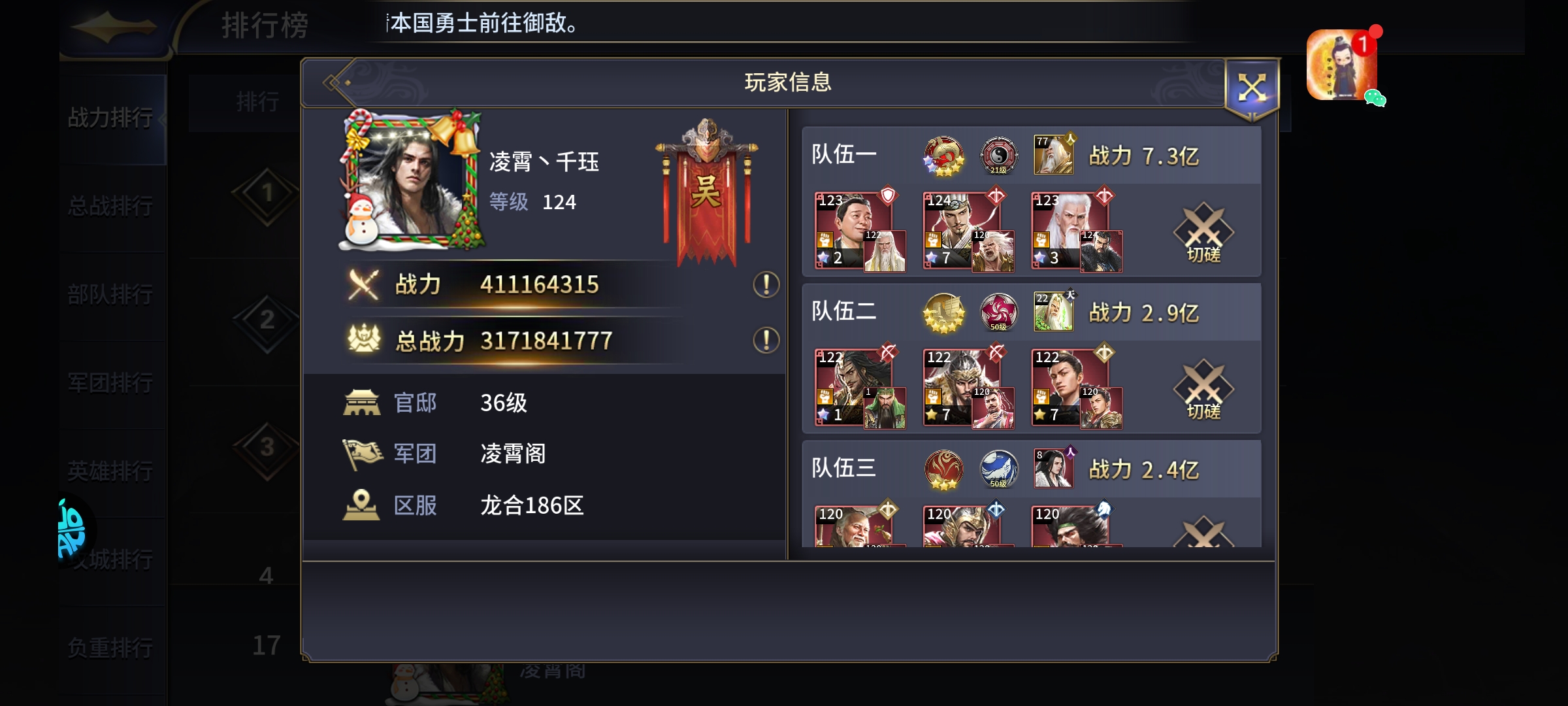Tap the yin-yang 21级 formation icon in 队伍一
The image size is (1568, 706).
[998, 156]
